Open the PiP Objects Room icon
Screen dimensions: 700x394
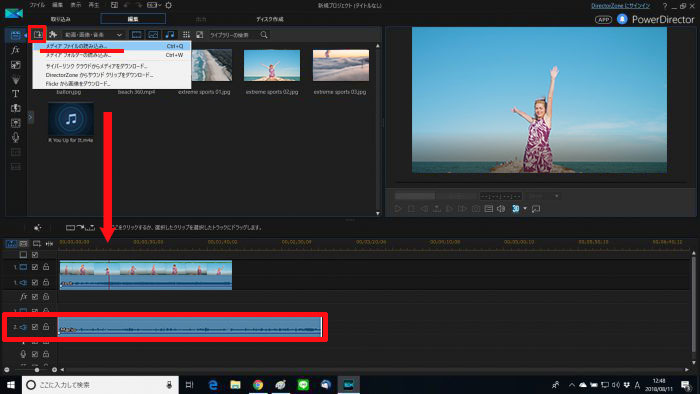(x=16, y=65)
